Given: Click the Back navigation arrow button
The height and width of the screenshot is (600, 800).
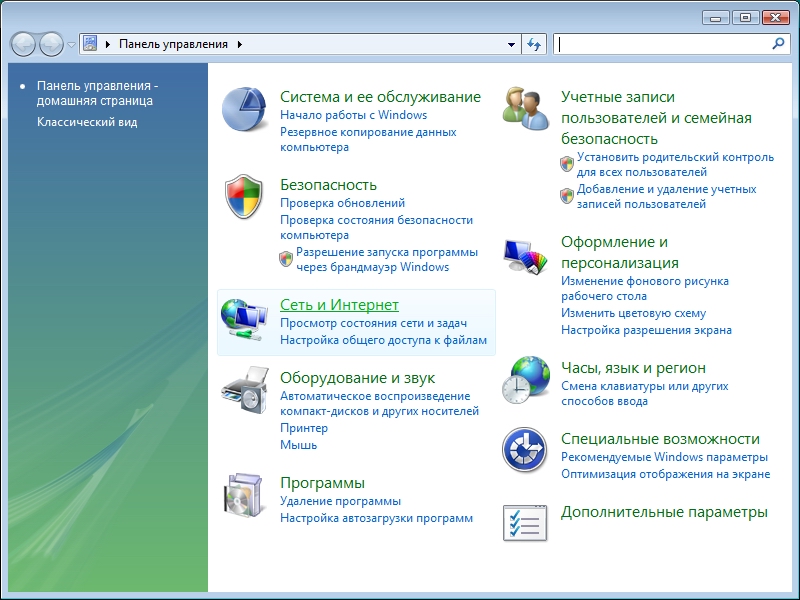Looking at the screenshot, I should tap(23, 44).
